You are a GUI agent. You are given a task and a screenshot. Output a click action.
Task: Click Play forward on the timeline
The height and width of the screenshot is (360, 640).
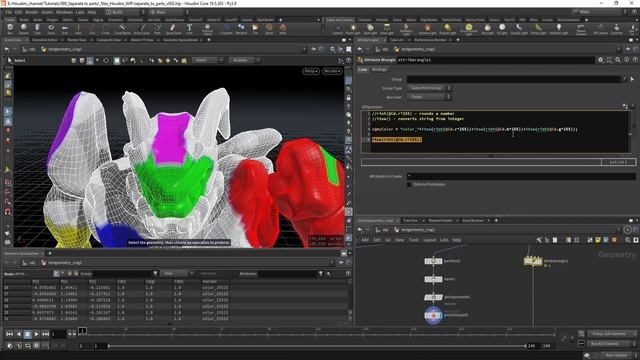(x=36, y=334)
